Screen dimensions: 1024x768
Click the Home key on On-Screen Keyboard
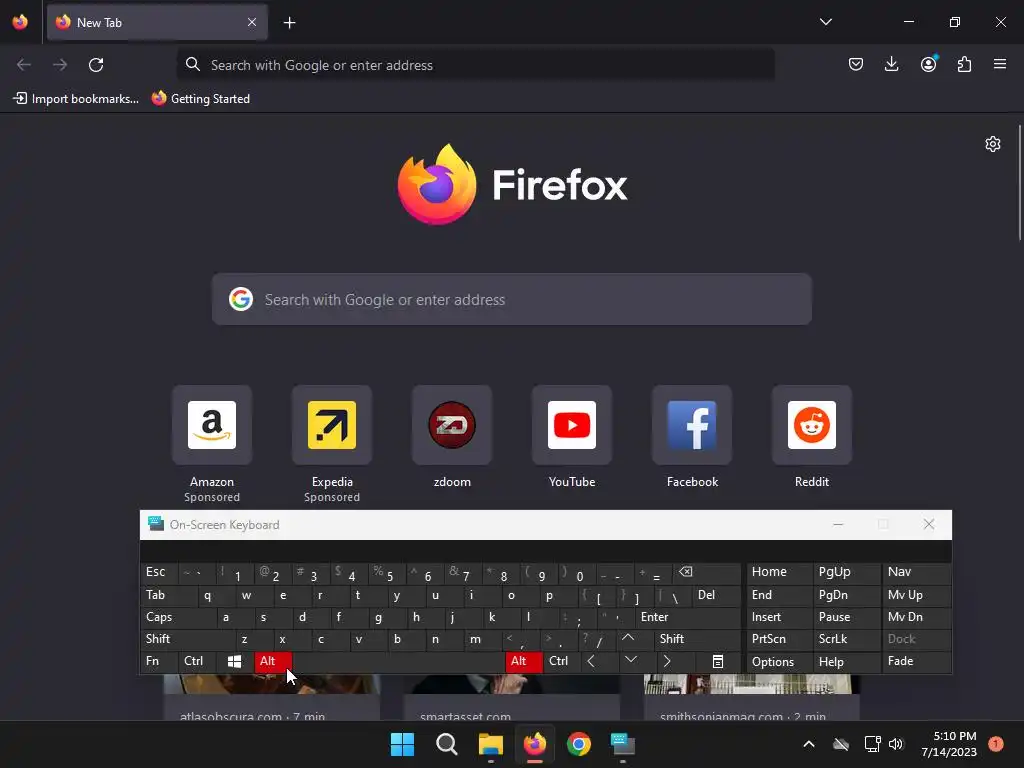coord(780,573)
